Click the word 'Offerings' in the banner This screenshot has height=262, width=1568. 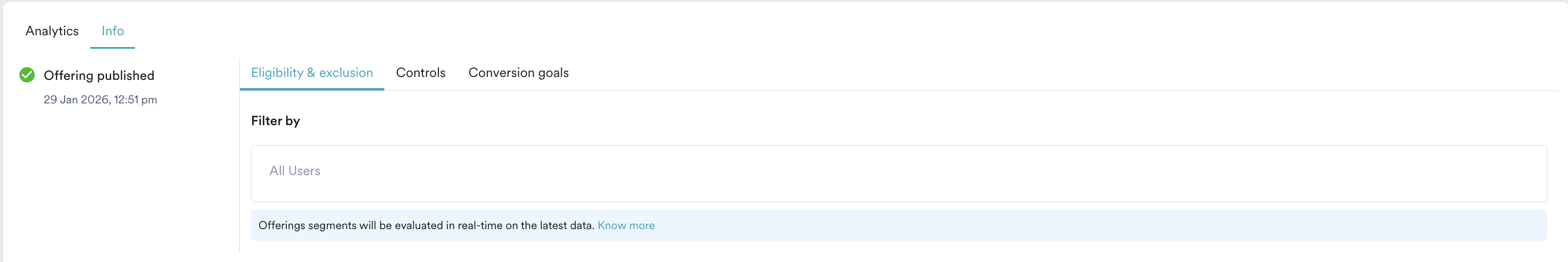[x=282, y=226]
